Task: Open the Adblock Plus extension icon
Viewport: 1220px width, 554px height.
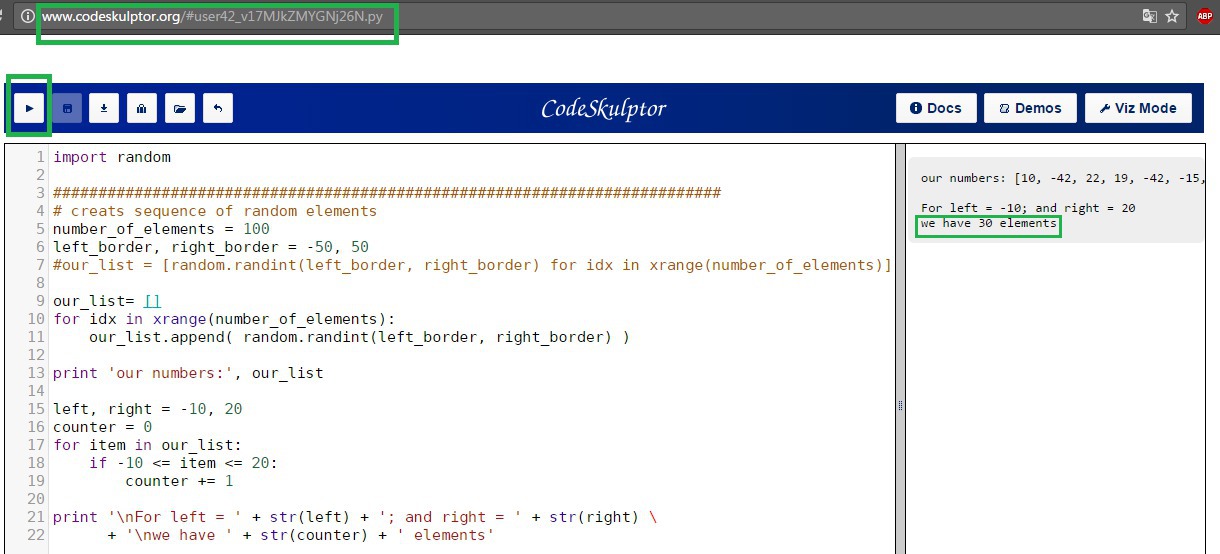Action: [x=1204, y=16]
